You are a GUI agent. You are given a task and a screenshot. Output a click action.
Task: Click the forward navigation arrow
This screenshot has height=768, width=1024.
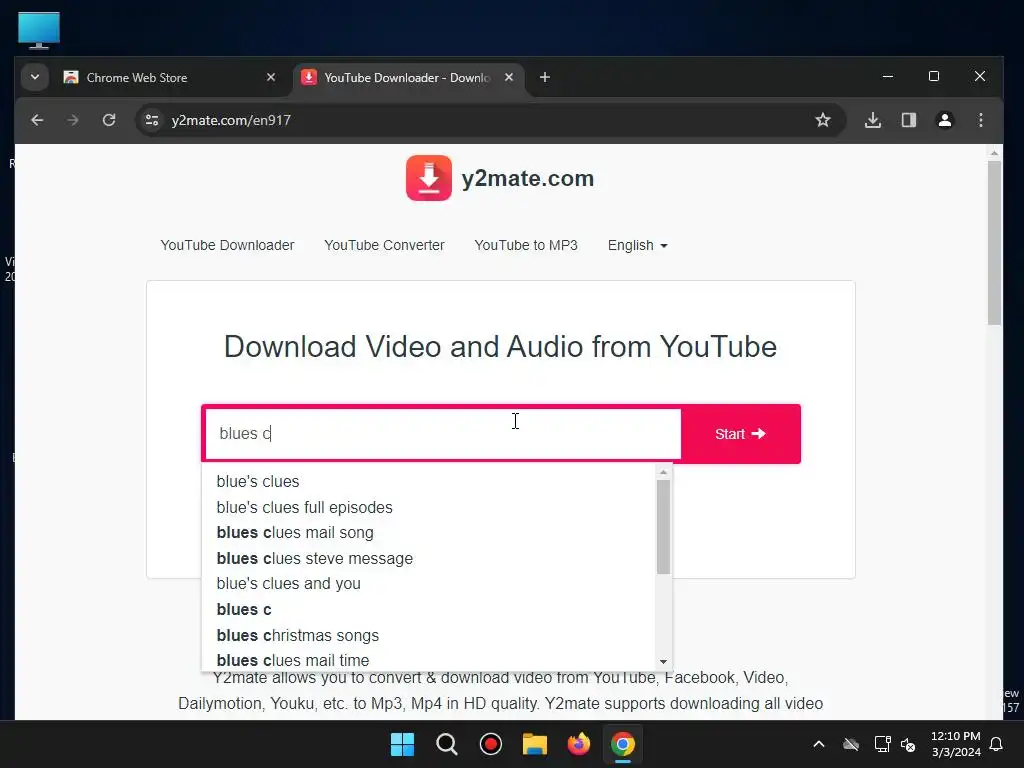(x=73, y=120)
